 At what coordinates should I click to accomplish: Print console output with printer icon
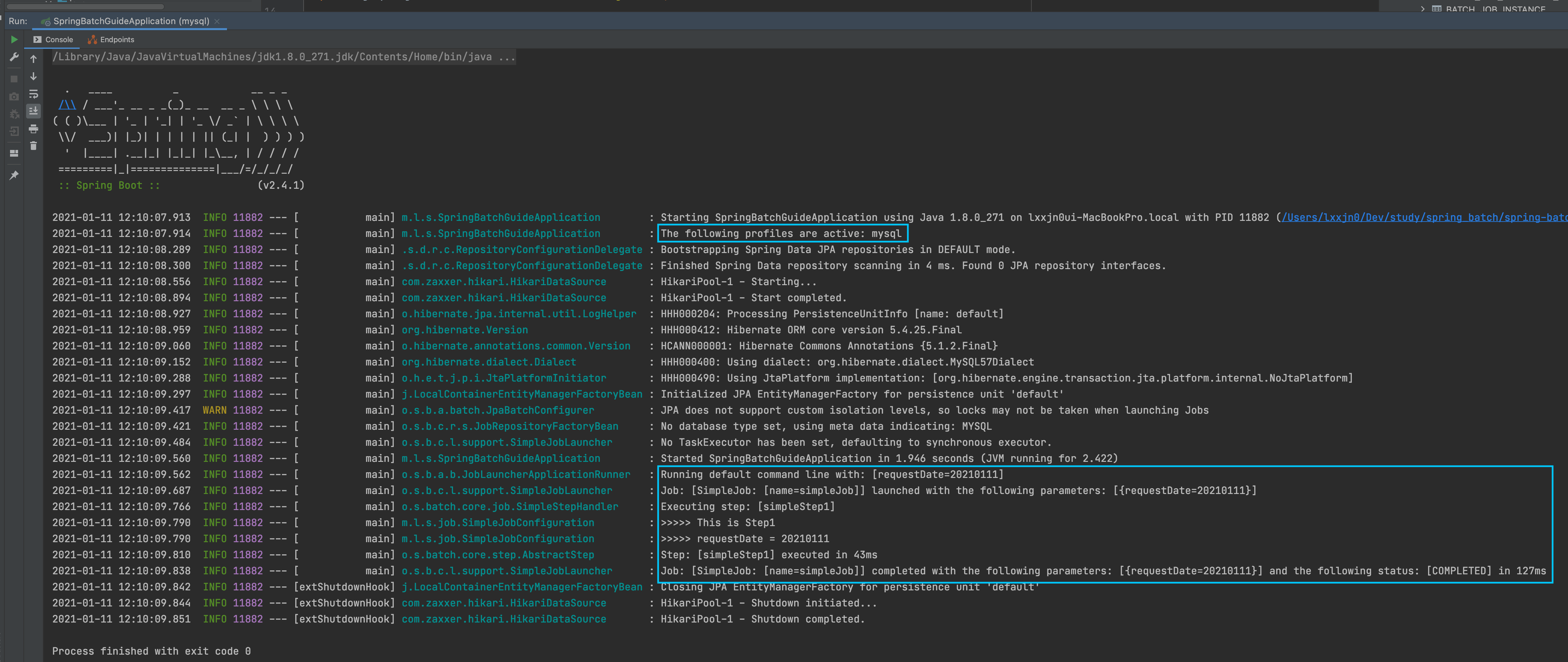[x=33, y=129]
